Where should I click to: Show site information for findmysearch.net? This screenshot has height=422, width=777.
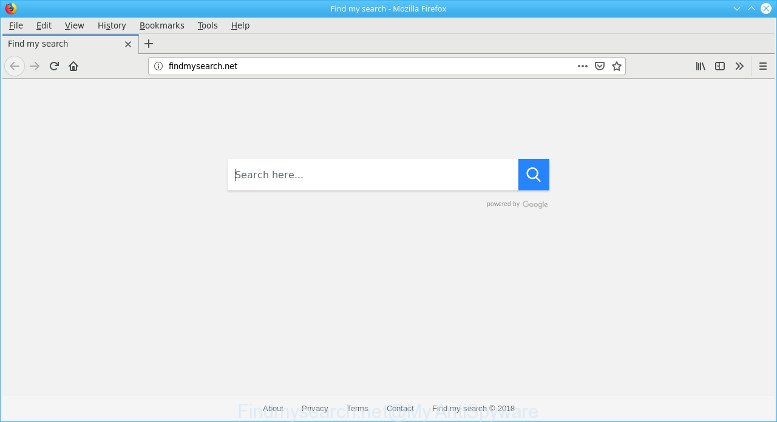(158, 66)
